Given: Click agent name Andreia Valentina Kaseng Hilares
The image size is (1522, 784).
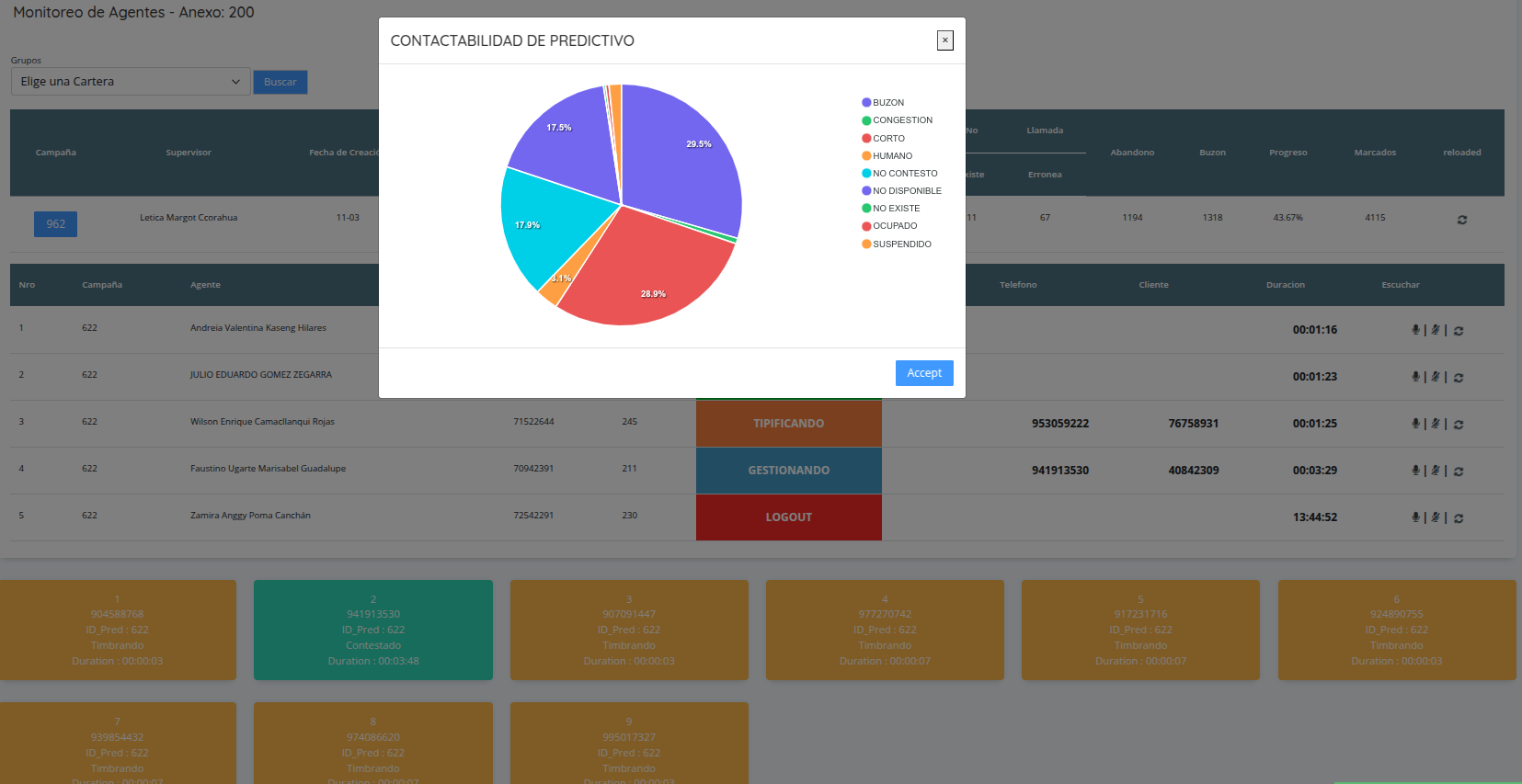Looking at the screenshot, I should point(258,328).
